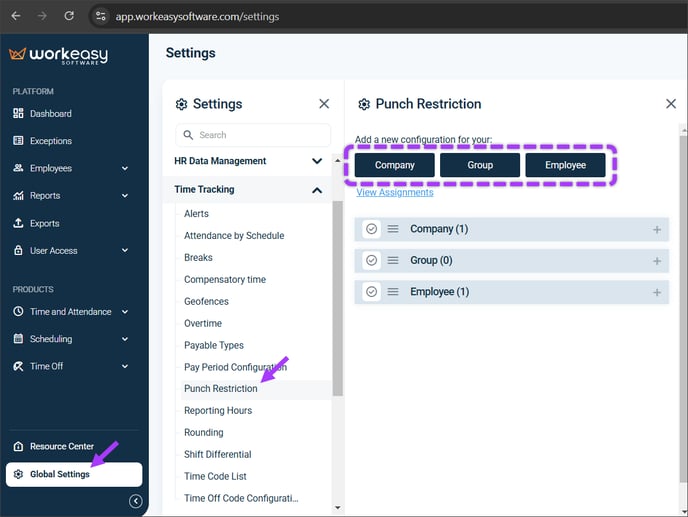Click the browser reload icon
The height and width of the screenshot is (517, 688).
point(69,16)
